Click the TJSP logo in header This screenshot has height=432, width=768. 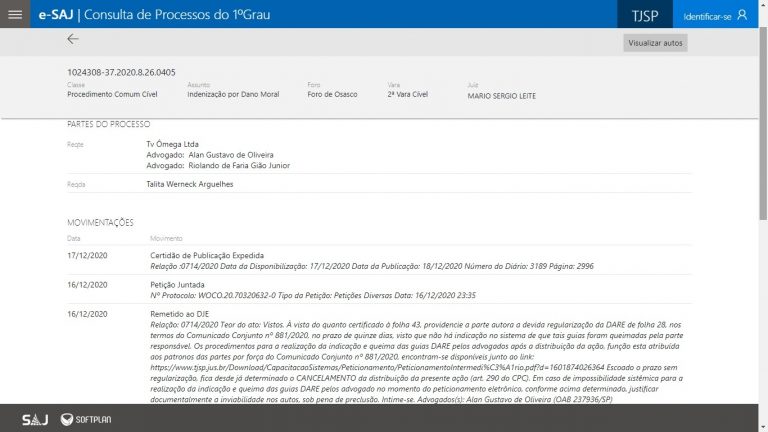pyautogui.click(x=645, y=15)
